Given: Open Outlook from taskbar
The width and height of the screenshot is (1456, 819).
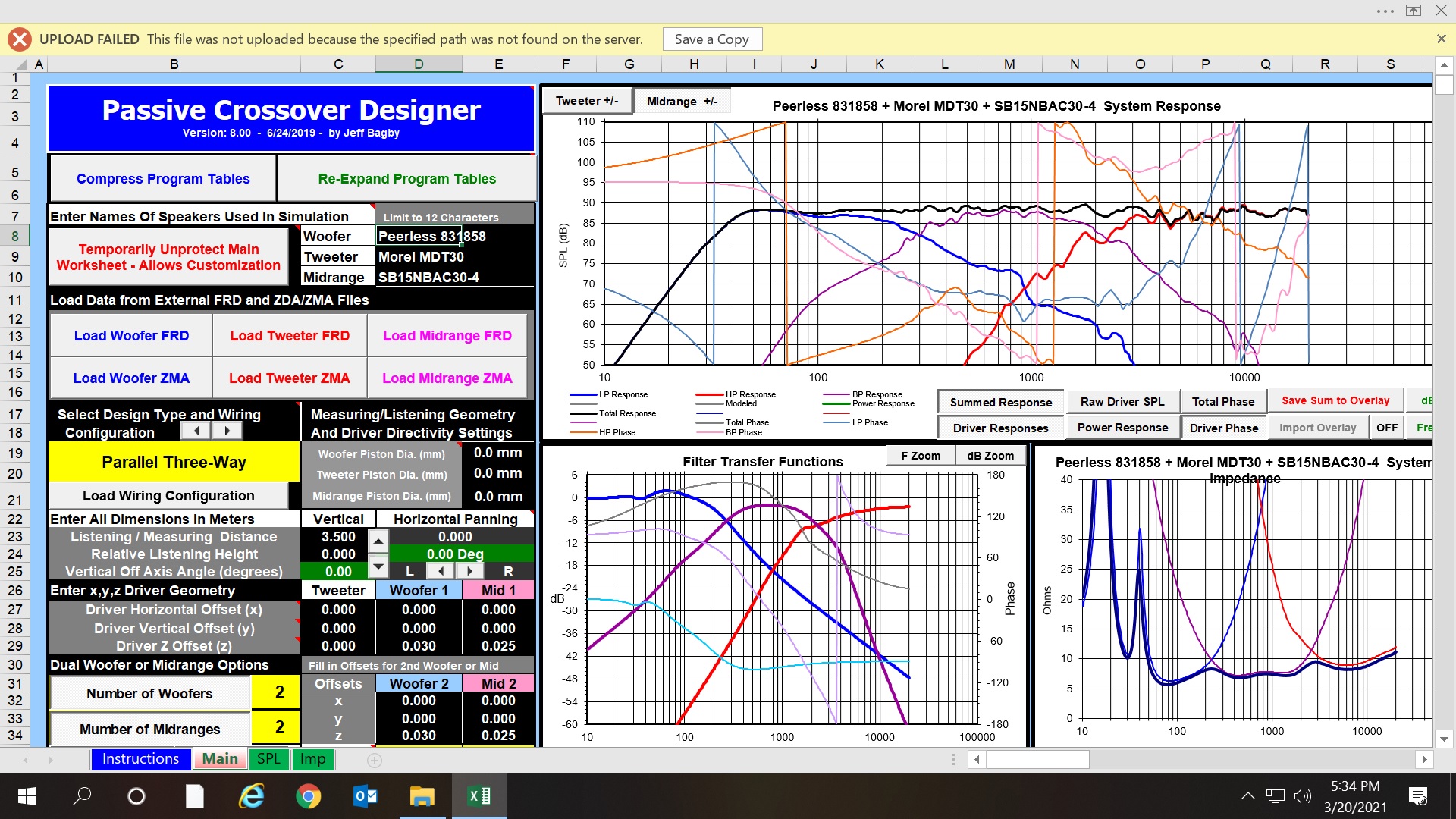Looking at the screenshot, I should pos(365,796).
